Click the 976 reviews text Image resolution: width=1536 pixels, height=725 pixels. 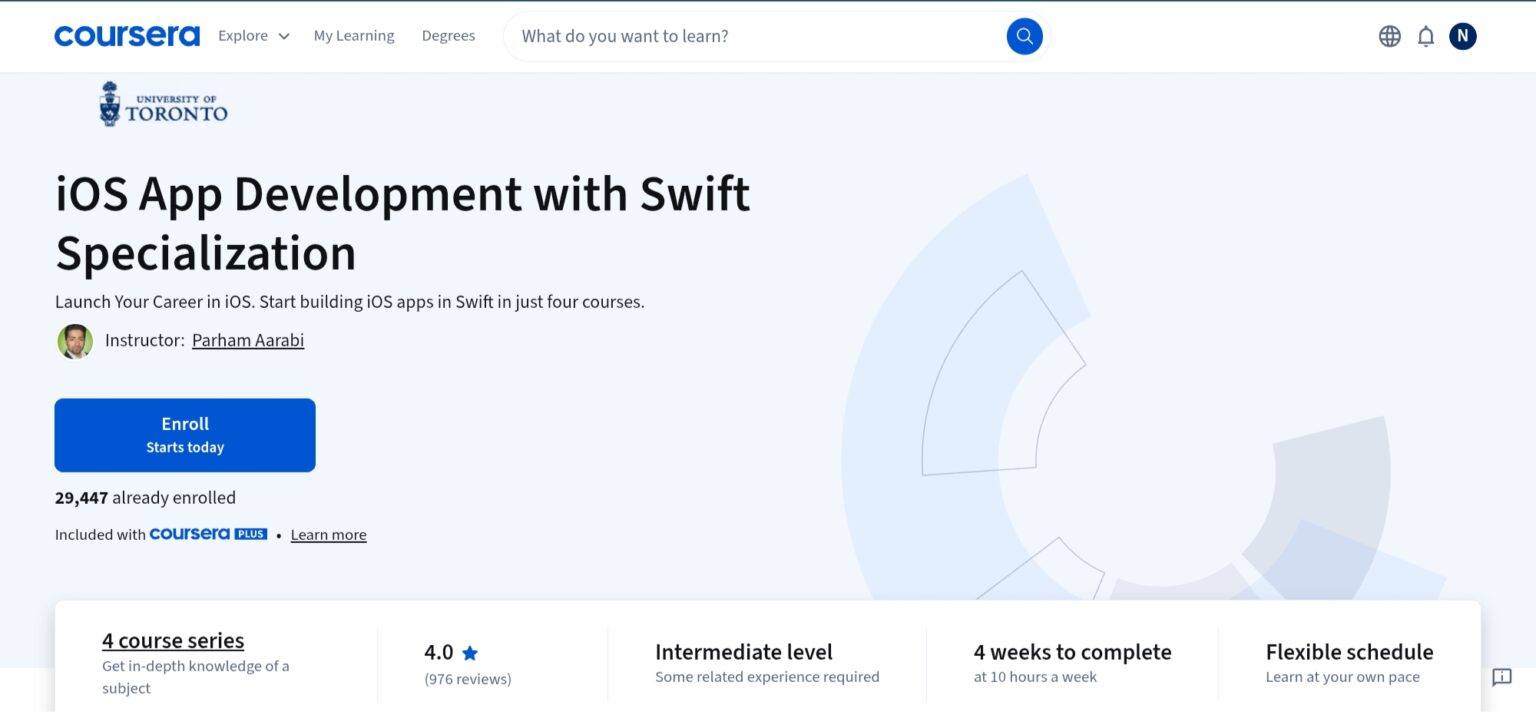469,678
